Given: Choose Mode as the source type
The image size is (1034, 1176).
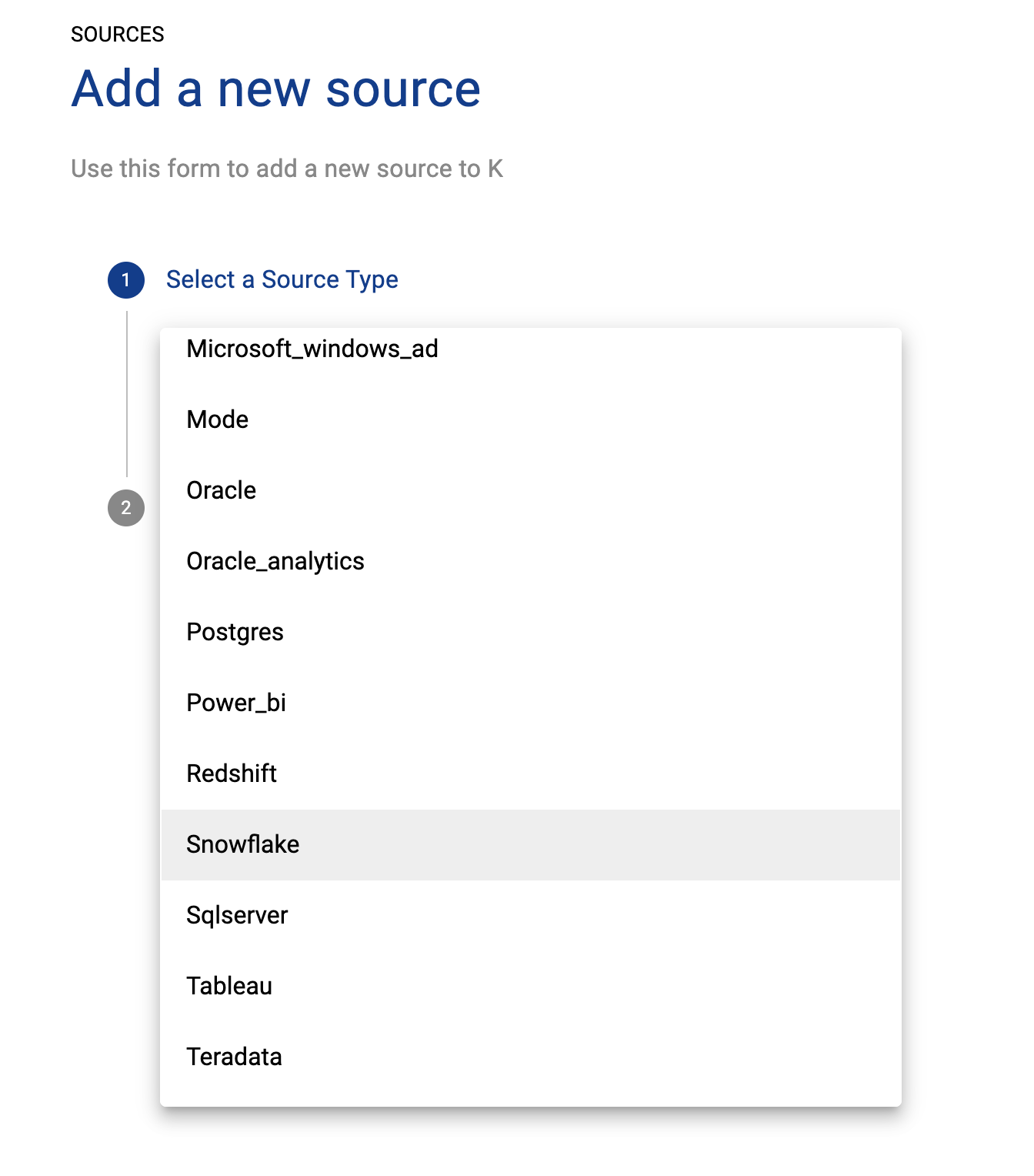Looking at the screenshot, I should (218, 419).
